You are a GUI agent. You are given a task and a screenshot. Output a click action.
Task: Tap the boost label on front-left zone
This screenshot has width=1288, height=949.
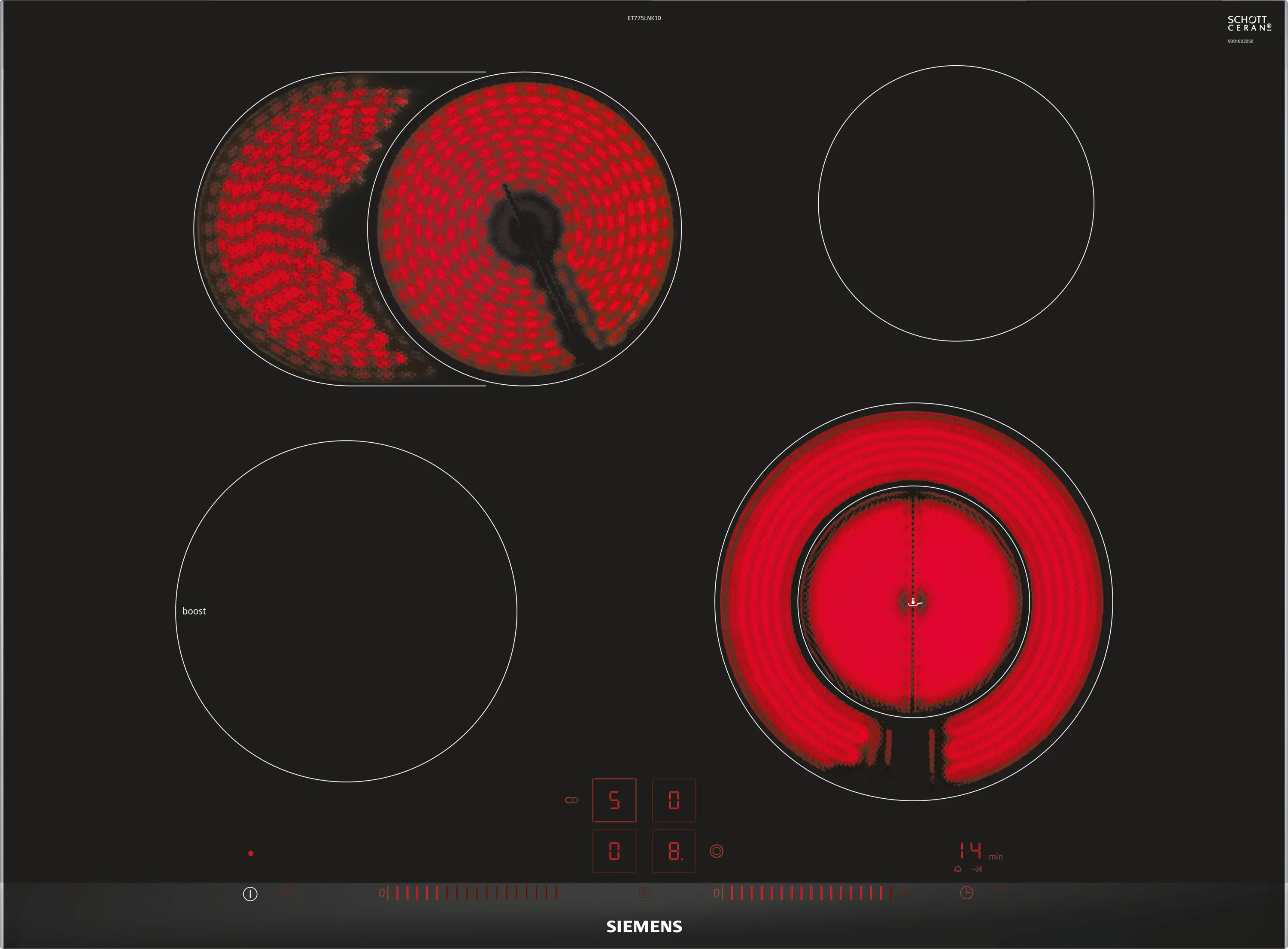coord(194,611)
